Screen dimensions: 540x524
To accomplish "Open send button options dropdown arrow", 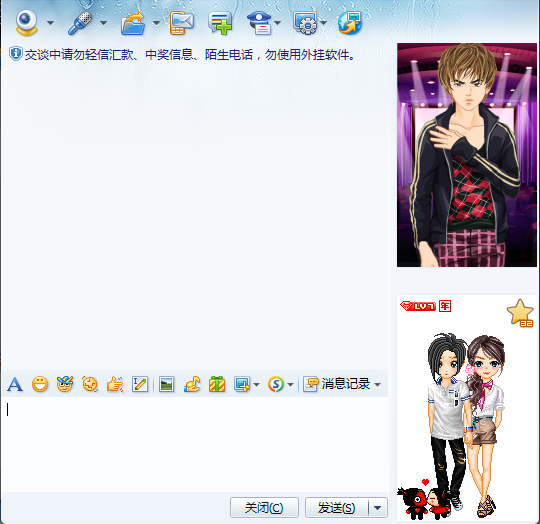I will (378, 507).
